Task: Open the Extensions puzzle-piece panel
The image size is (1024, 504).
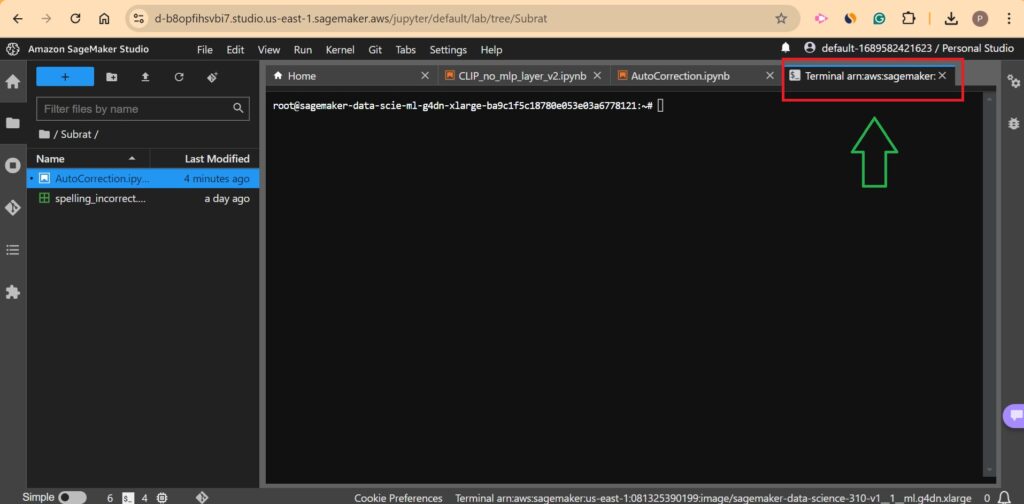Action: (x=13, y=292)
